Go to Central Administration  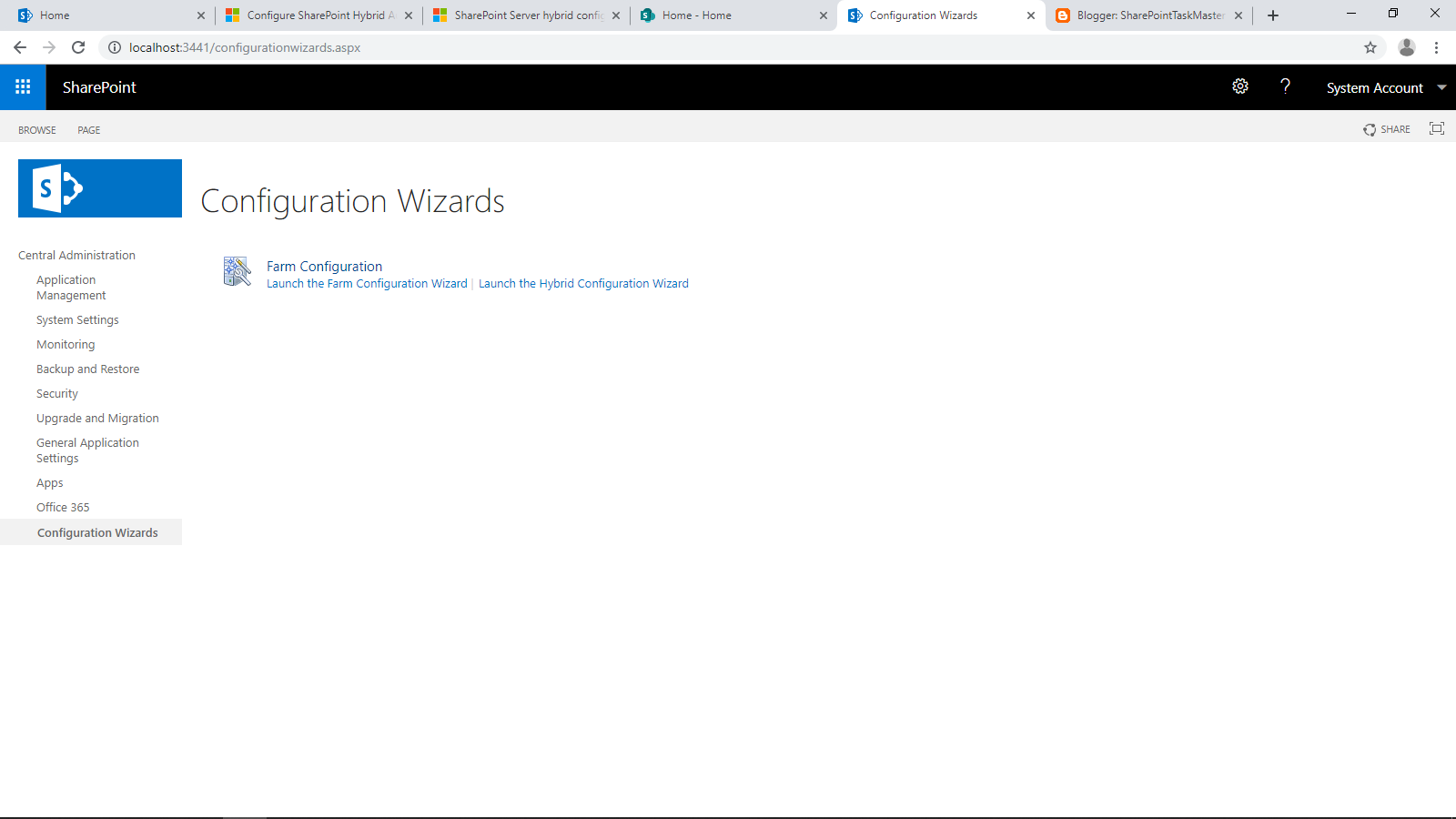click(76, 256)
